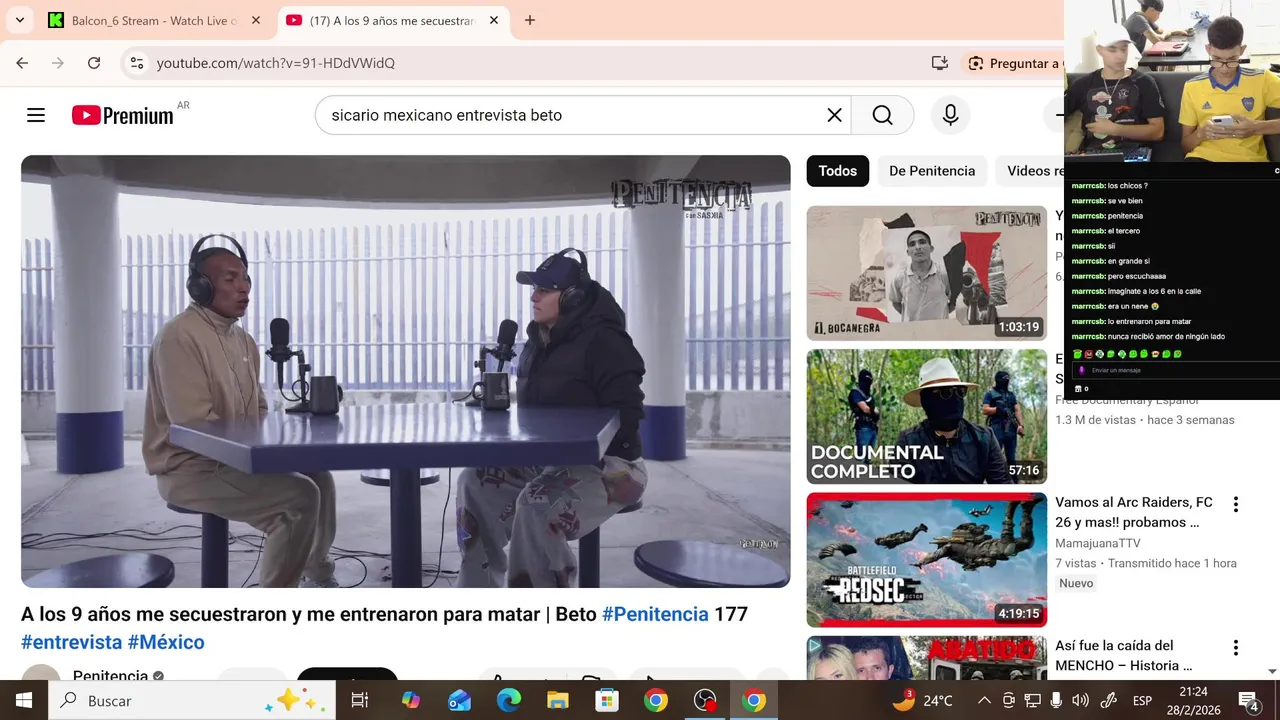Open Microsoft Store from the taskbar
Viewport: 1280px width, 720px height.
[x=607, y=701]
